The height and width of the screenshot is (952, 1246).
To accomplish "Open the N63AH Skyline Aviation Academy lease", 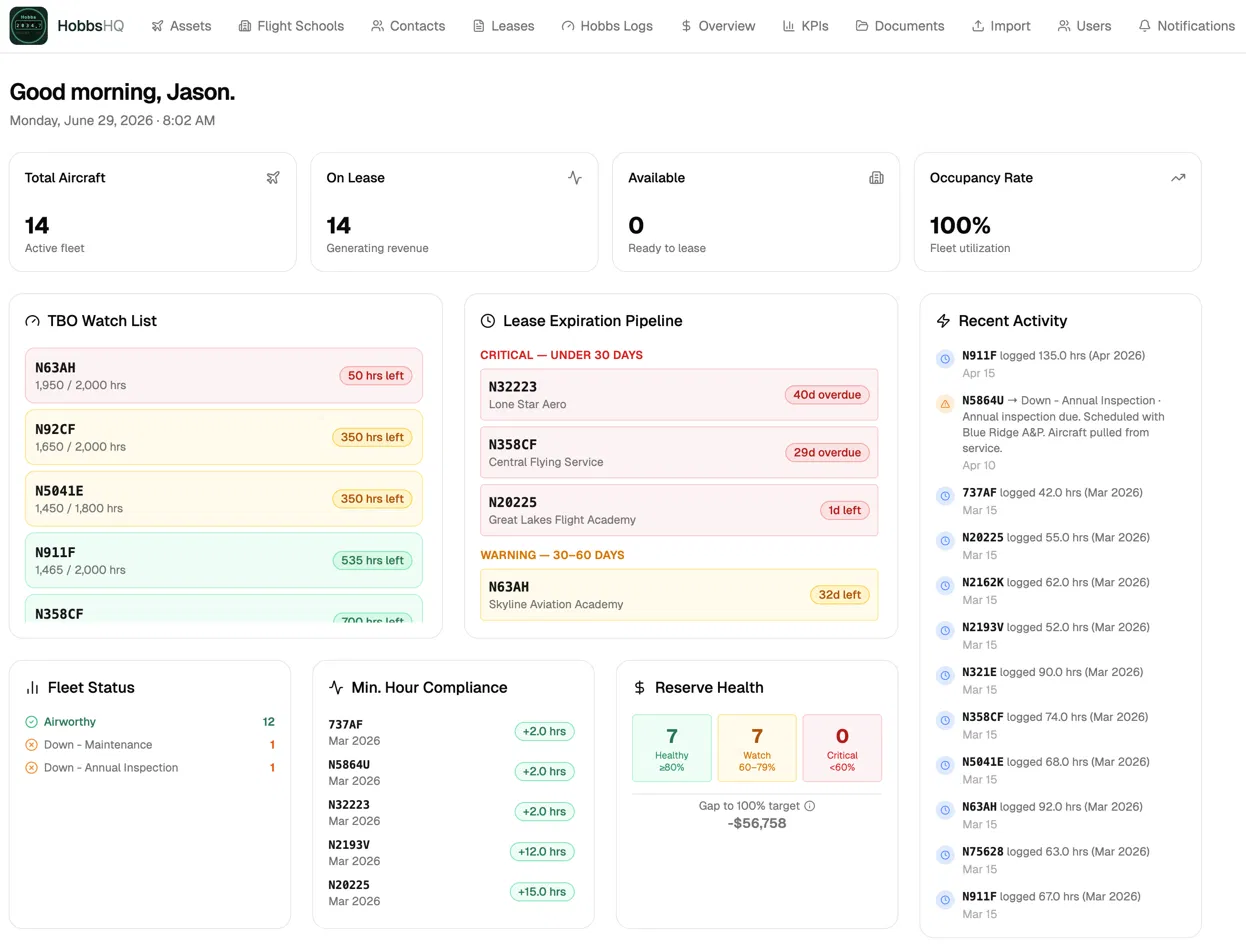I will coord(679,595).
